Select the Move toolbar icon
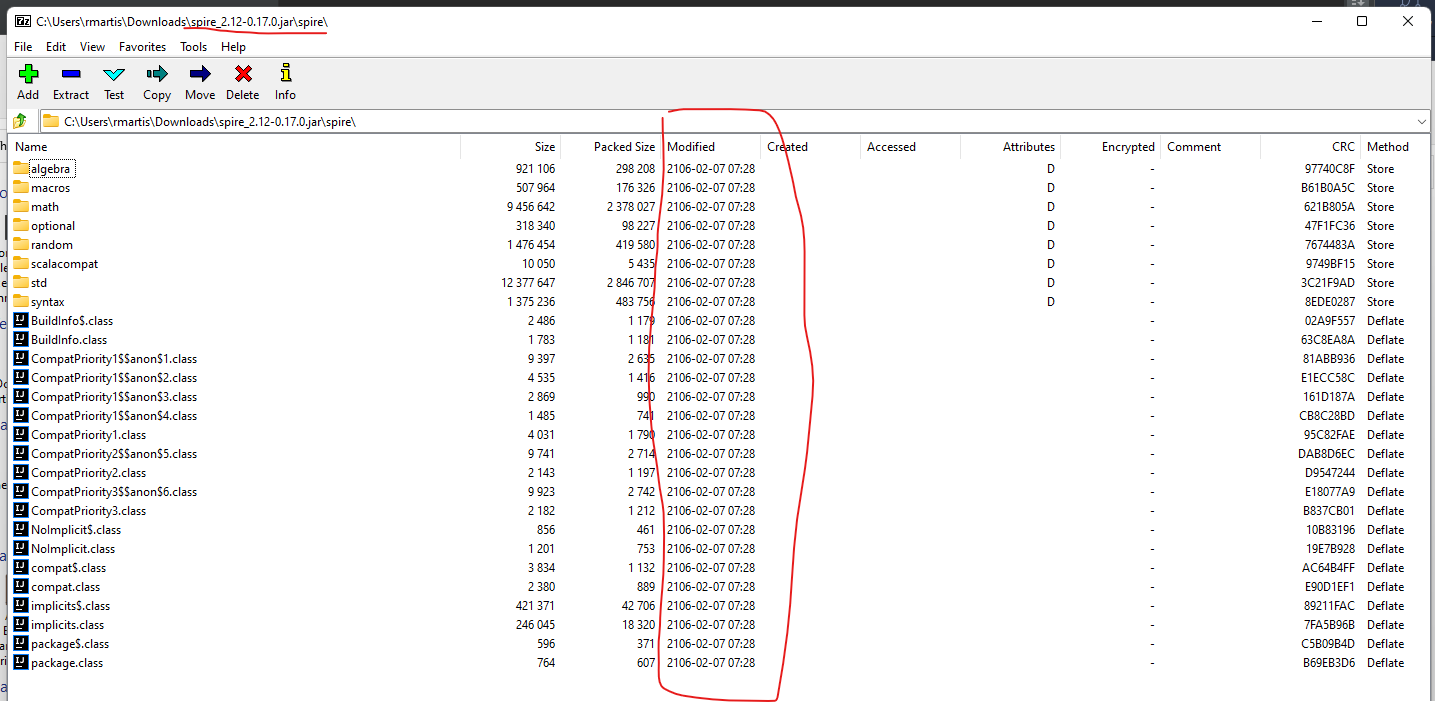 pos(199,80)
